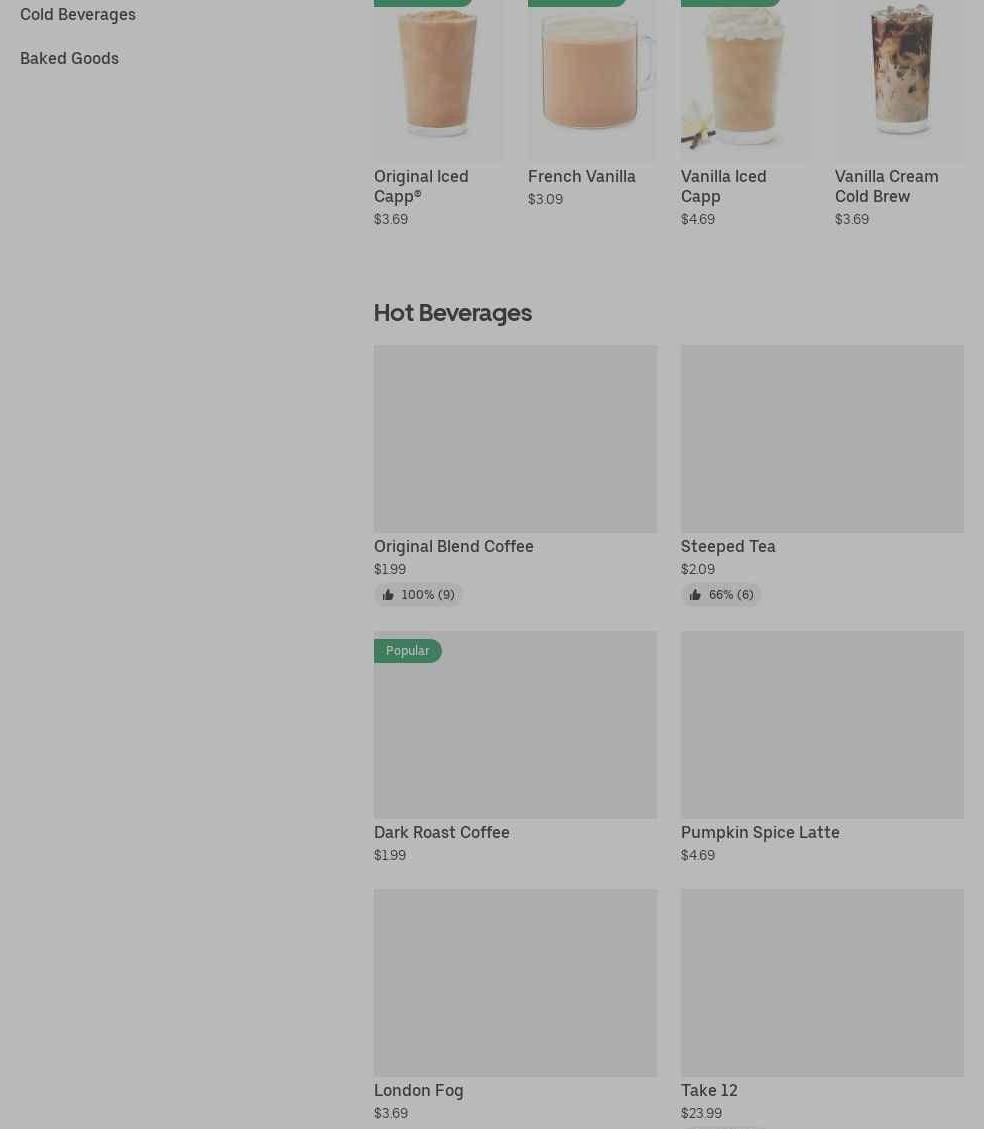
Task: Open the Original Iced Capp item
Action: coord(421,186)
